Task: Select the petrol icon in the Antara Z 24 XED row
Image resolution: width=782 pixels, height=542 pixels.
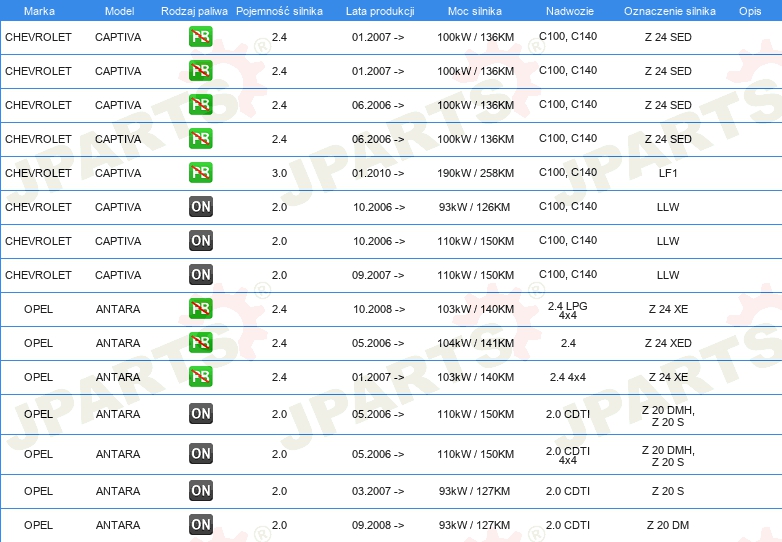Action: [201, 343]
